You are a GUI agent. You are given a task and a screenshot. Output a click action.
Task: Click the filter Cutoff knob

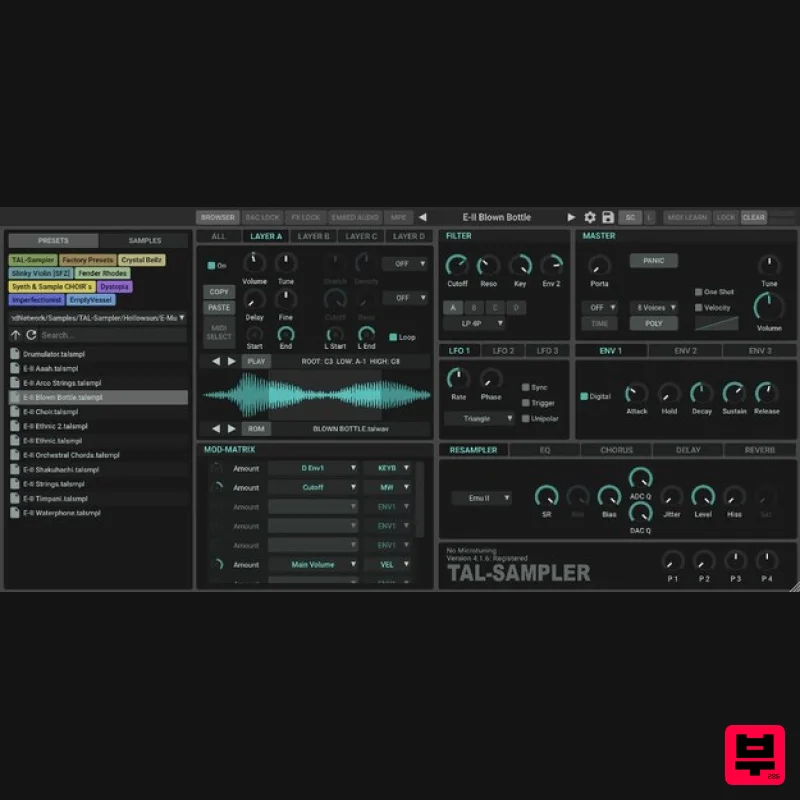457,265
